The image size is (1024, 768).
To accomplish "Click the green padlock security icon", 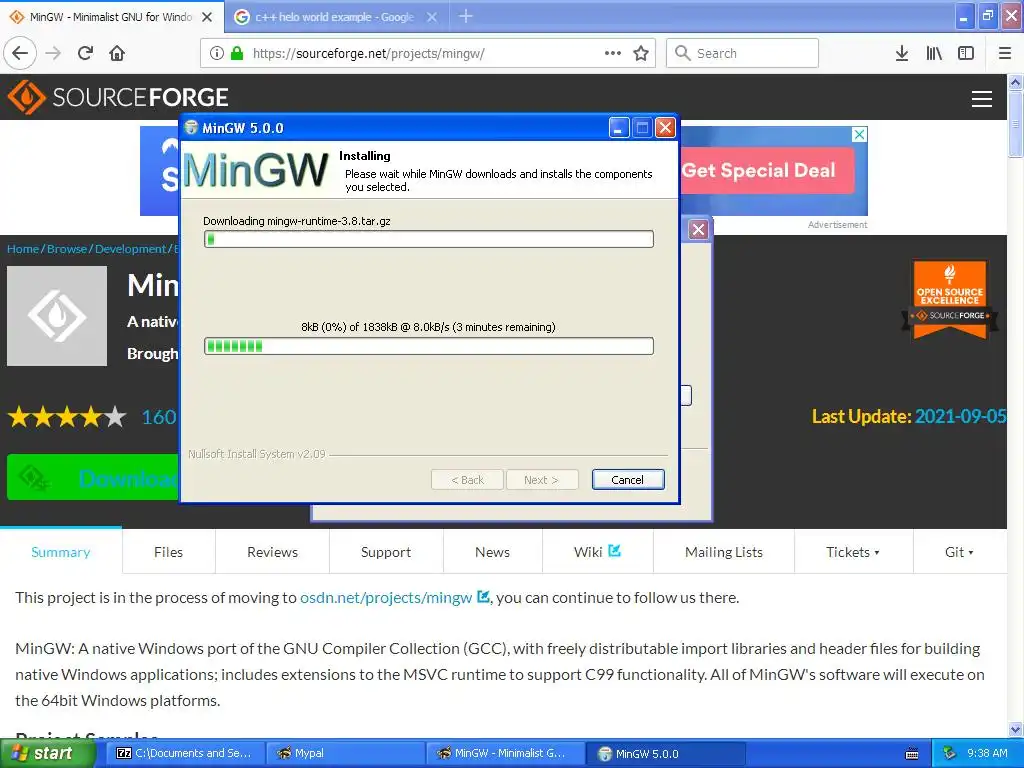I will [x=237, y=53].
